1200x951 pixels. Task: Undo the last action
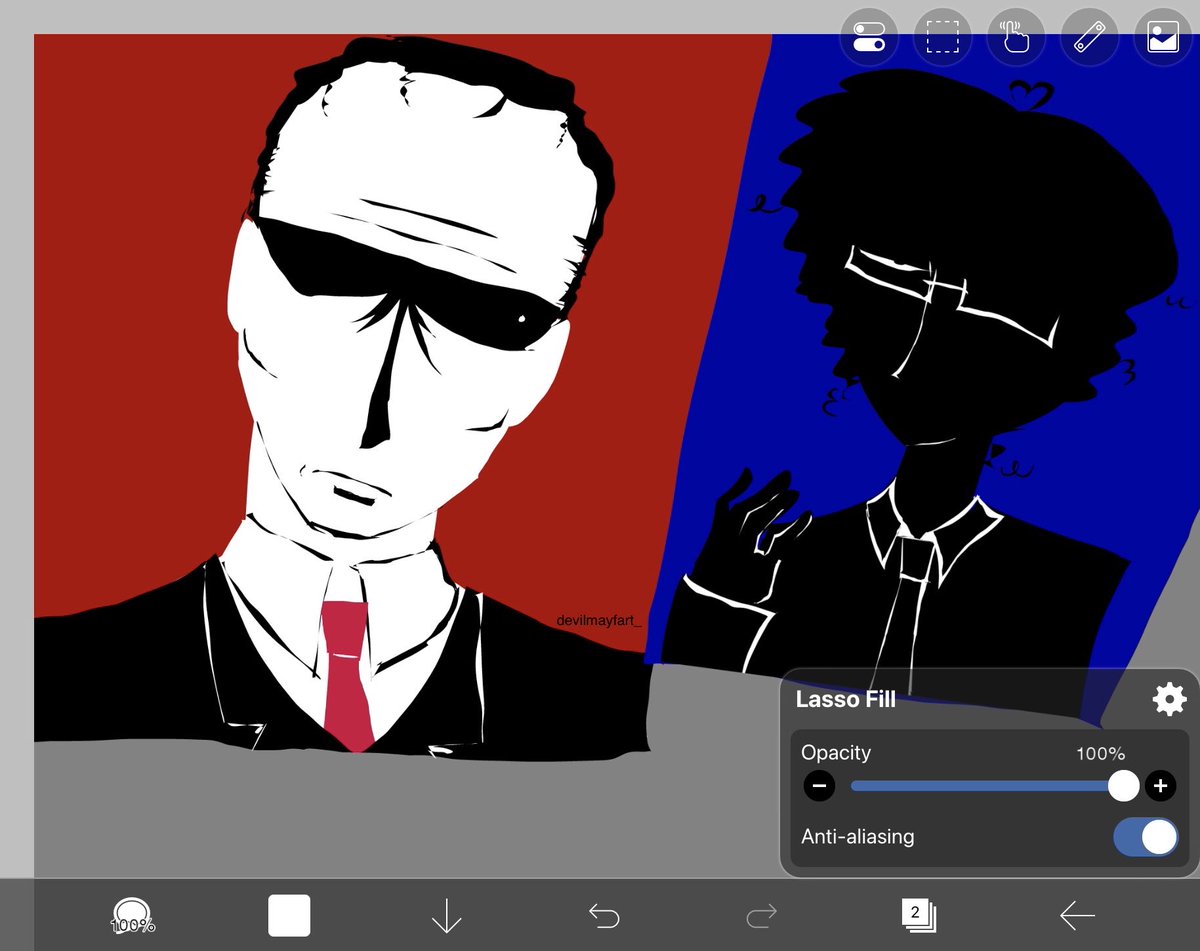[604, 915]
